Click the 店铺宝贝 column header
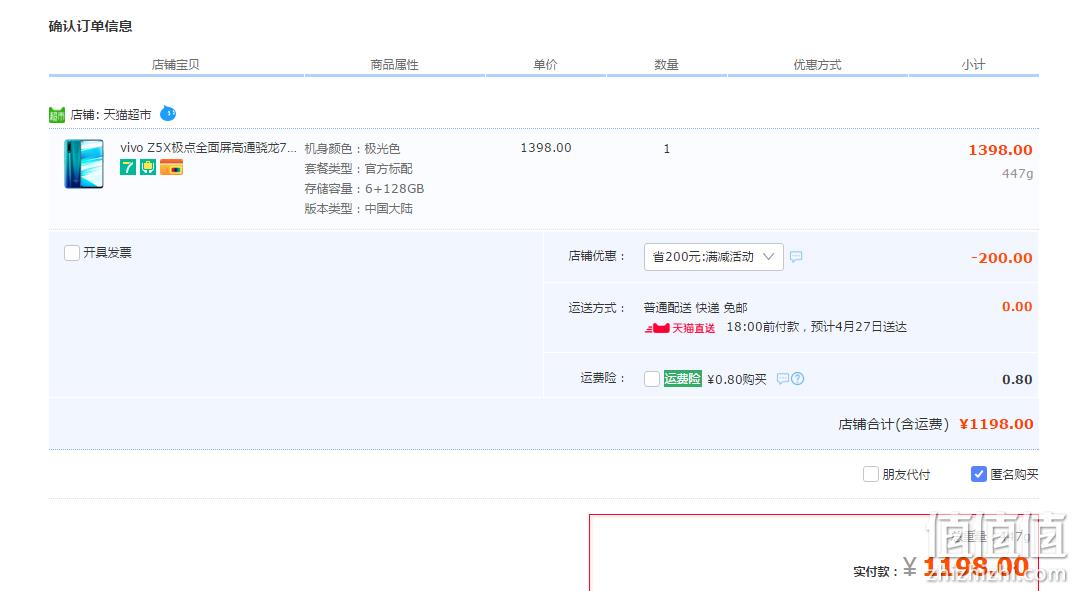Viewport: 1076px width, 591px height. tap(176, 65)
